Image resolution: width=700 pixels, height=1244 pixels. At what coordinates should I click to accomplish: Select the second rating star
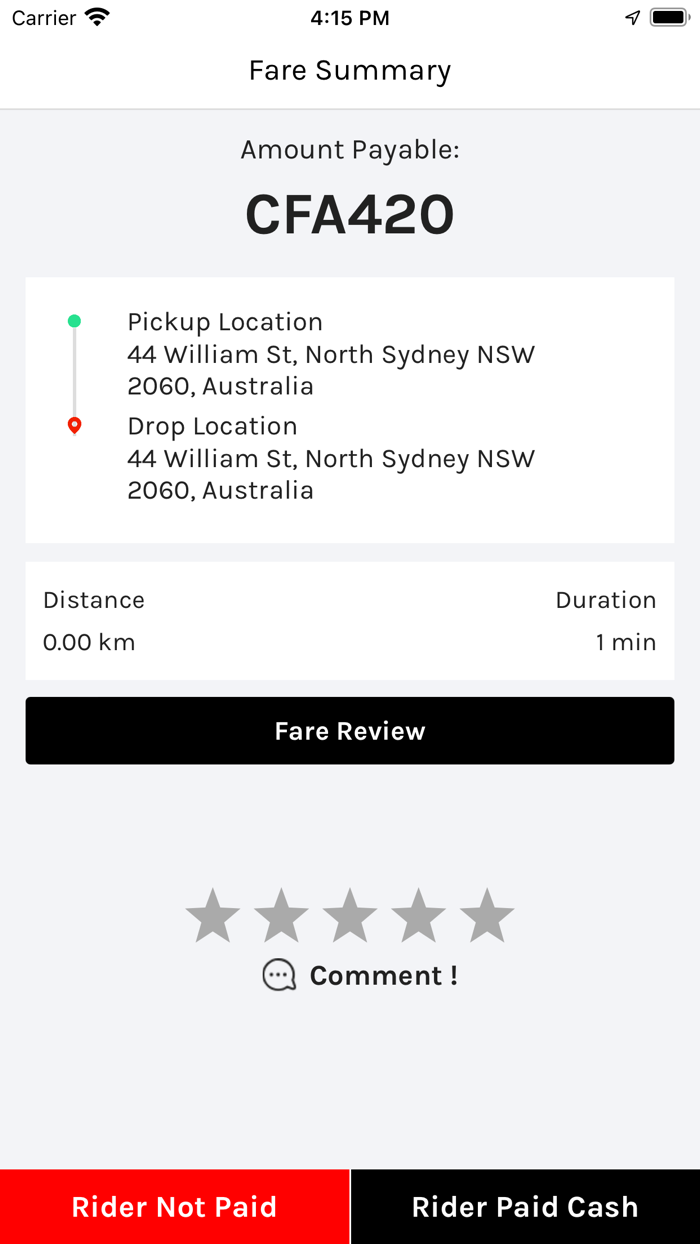click(281, 912)
